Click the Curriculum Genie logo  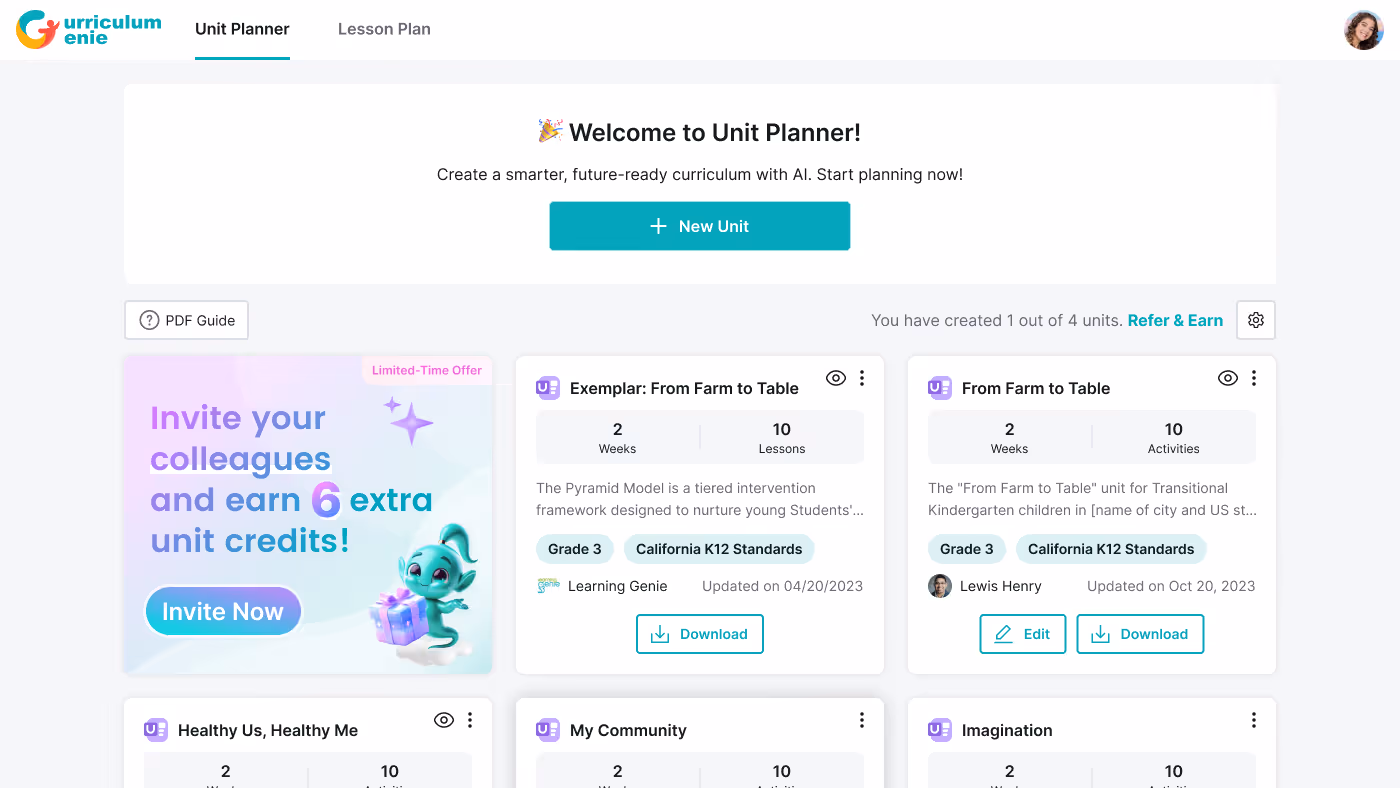click(x=88, y=29)
